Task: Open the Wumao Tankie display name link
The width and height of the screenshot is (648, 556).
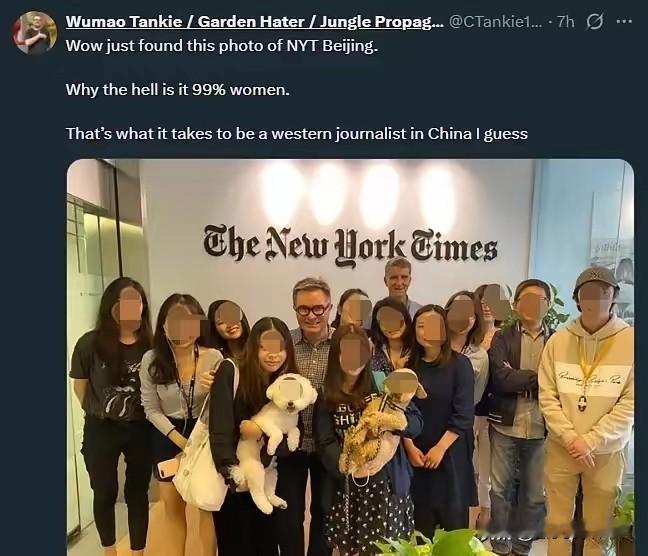Action: (x=253, y=21)
